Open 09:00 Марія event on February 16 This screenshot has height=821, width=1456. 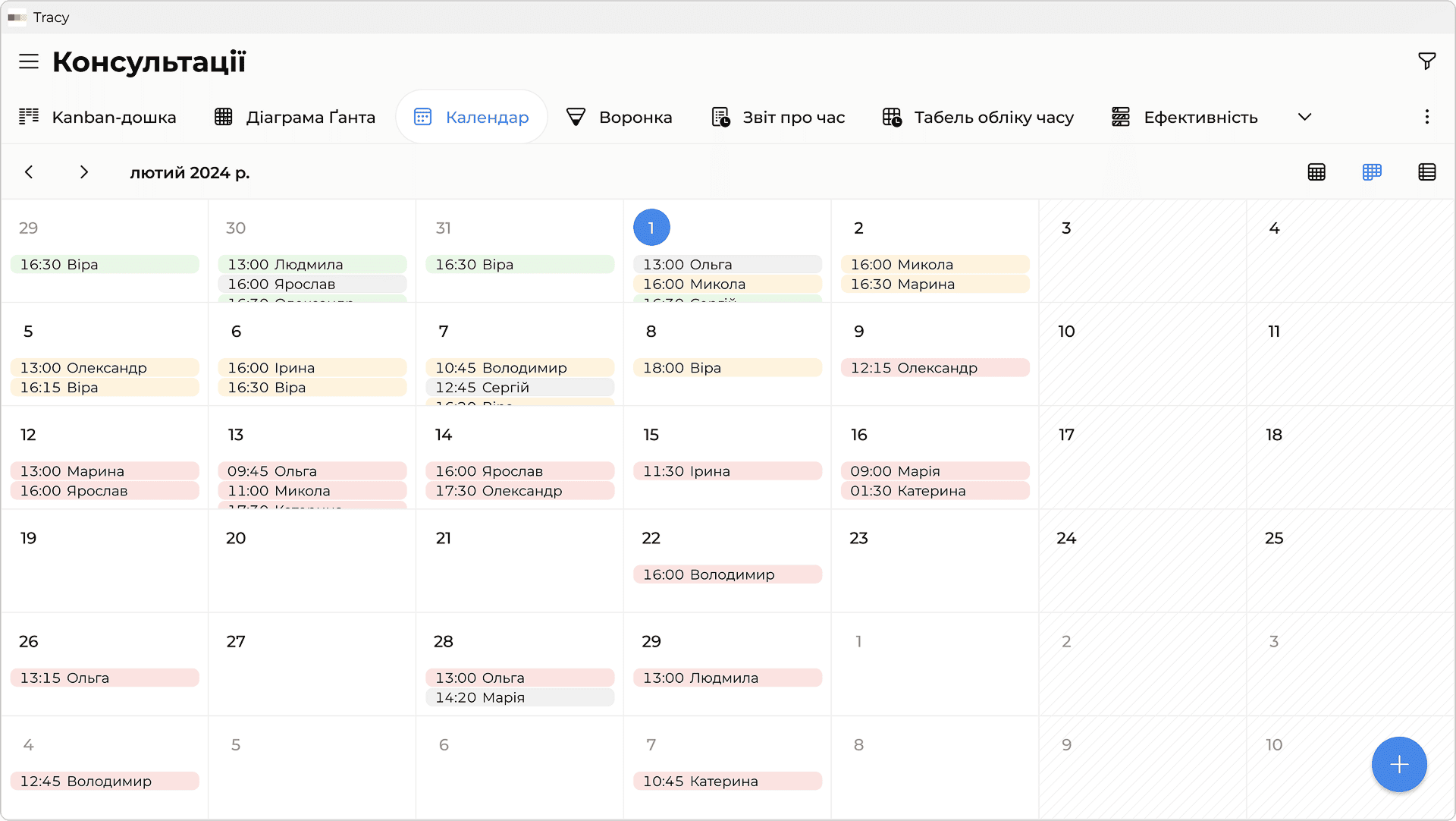coord(935,470)
